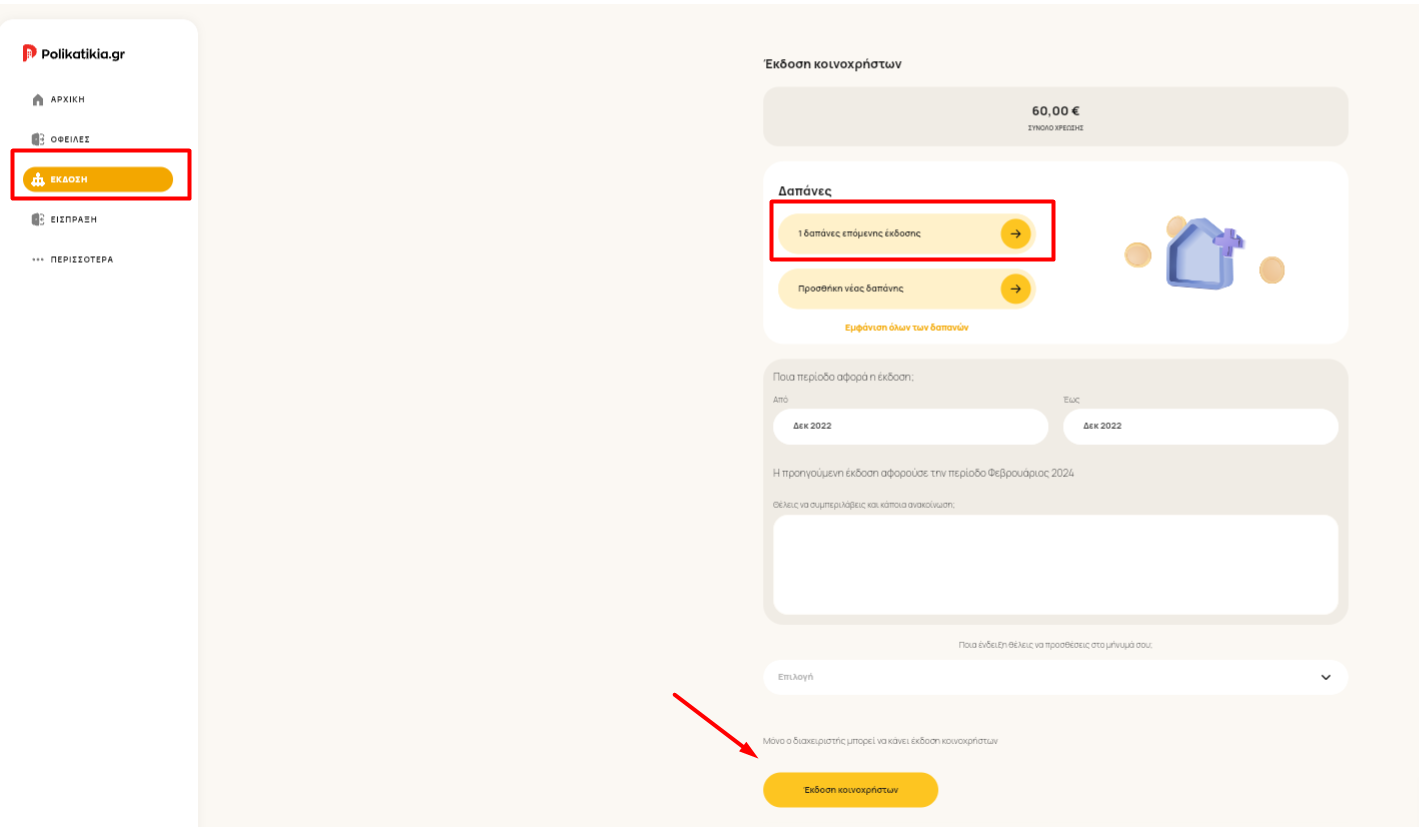Click the ΕΚΔΟΣΗ sidebar icon
Screen dimensions: 1419x827
pos(38,180)
